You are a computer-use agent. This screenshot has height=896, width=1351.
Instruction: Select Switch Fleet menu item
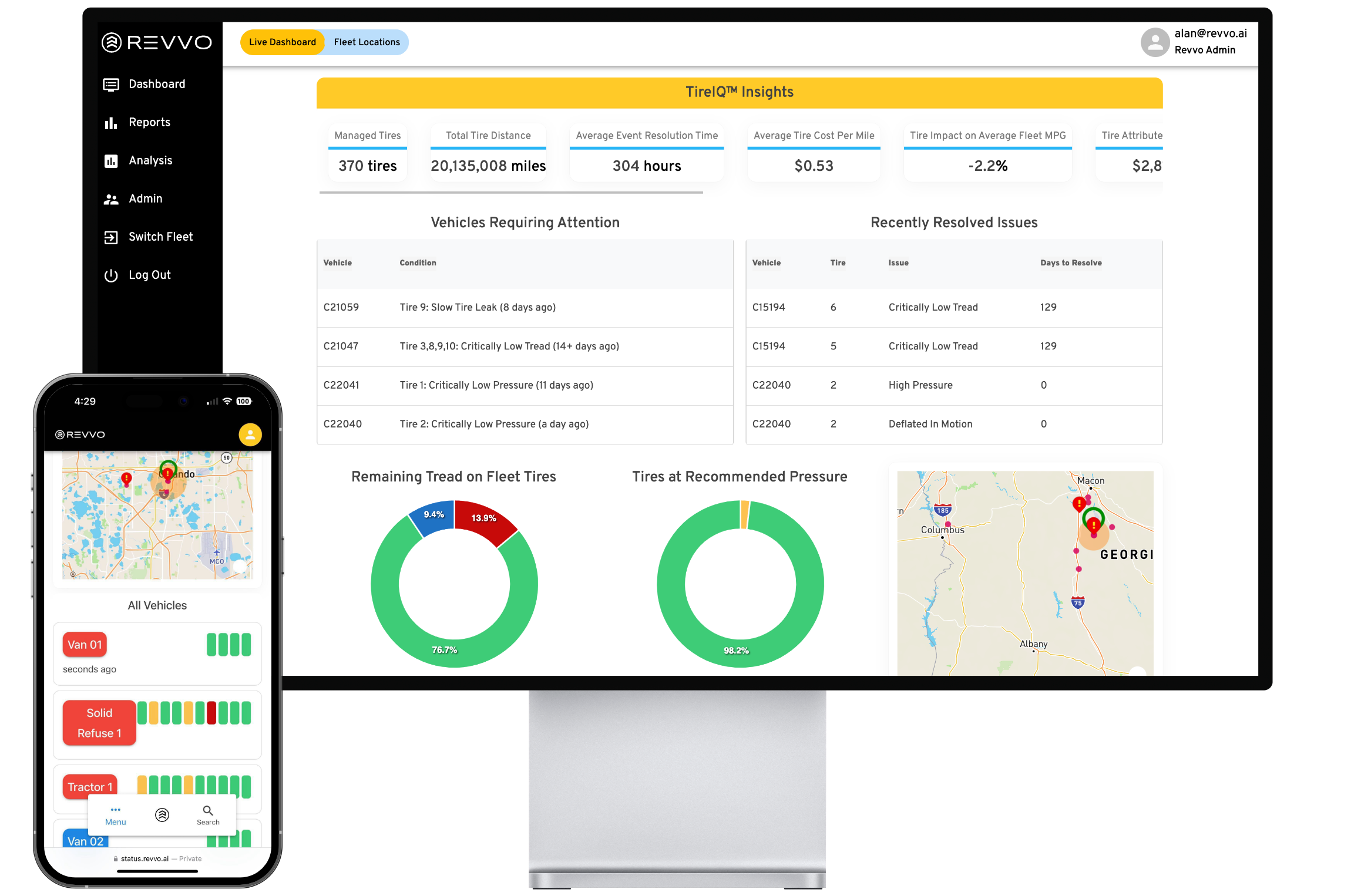coord(160,237)
